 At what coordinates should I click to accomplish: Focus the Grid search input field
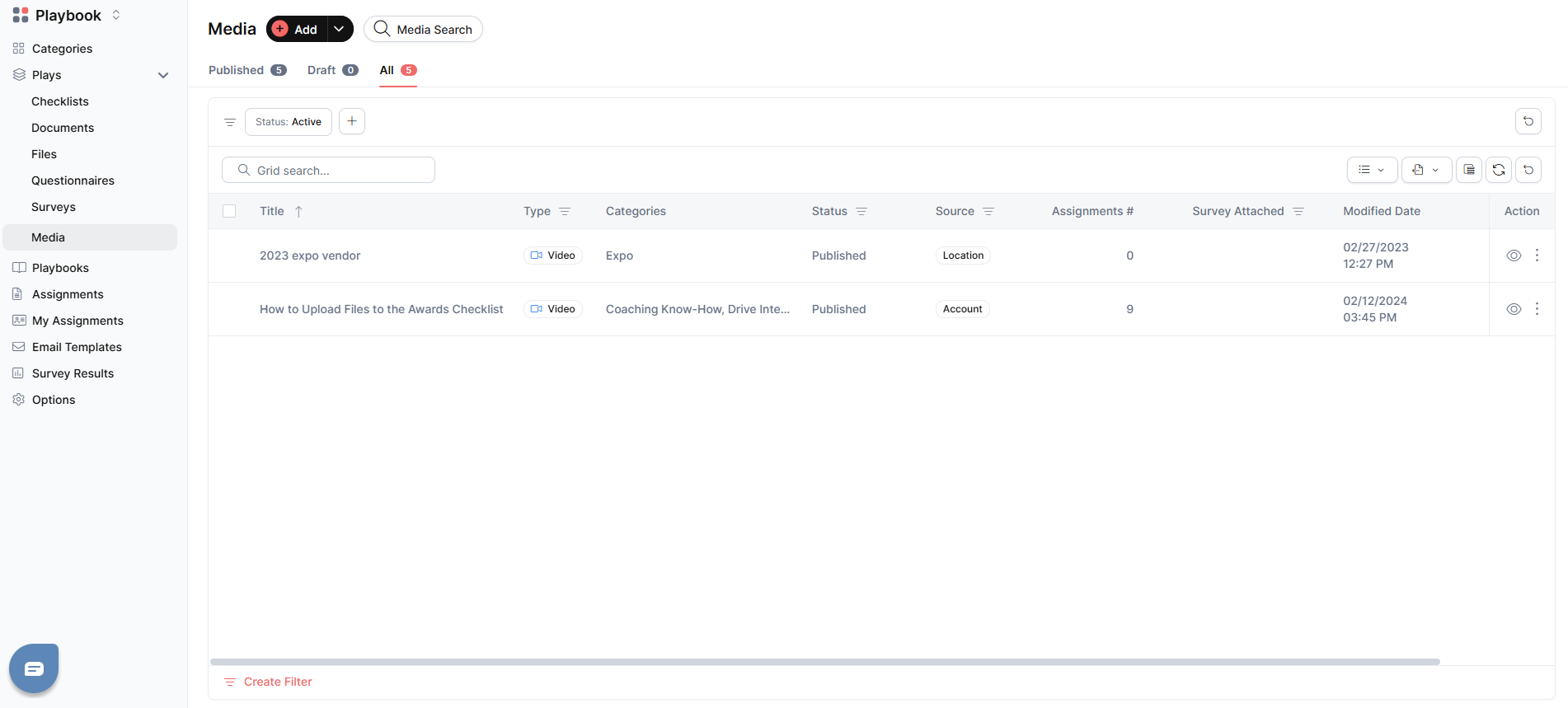click(x=328, y=170)
